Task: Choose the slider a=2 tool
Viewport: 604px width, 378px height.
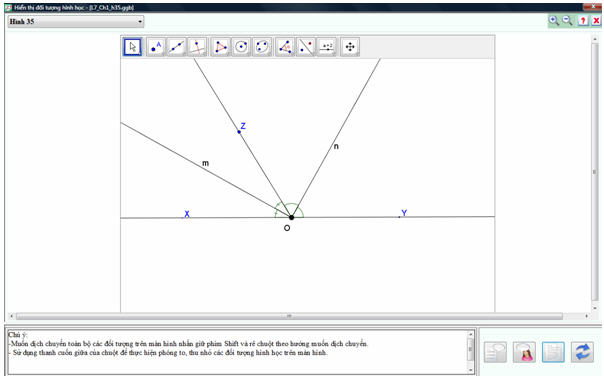Action: [x=327, y=47]
